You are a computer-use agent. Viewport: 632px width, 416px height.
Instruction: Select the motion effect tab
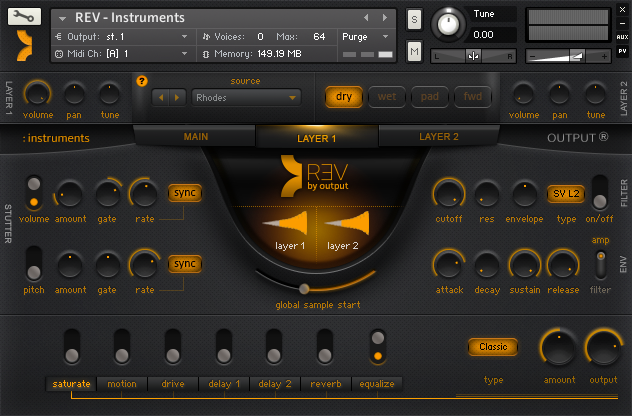(x=122, y=384)
